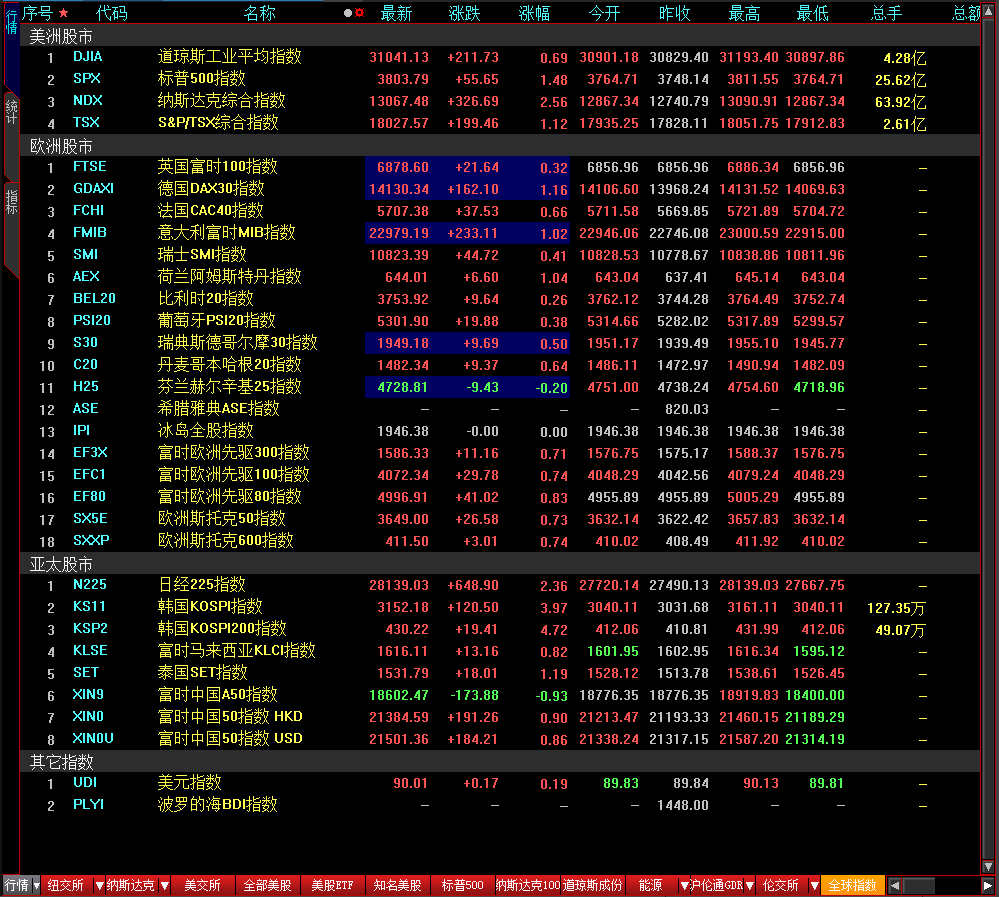Switch to the 全部美股 bottom tab
999x897 pixels.
click(x=268, y=885)
